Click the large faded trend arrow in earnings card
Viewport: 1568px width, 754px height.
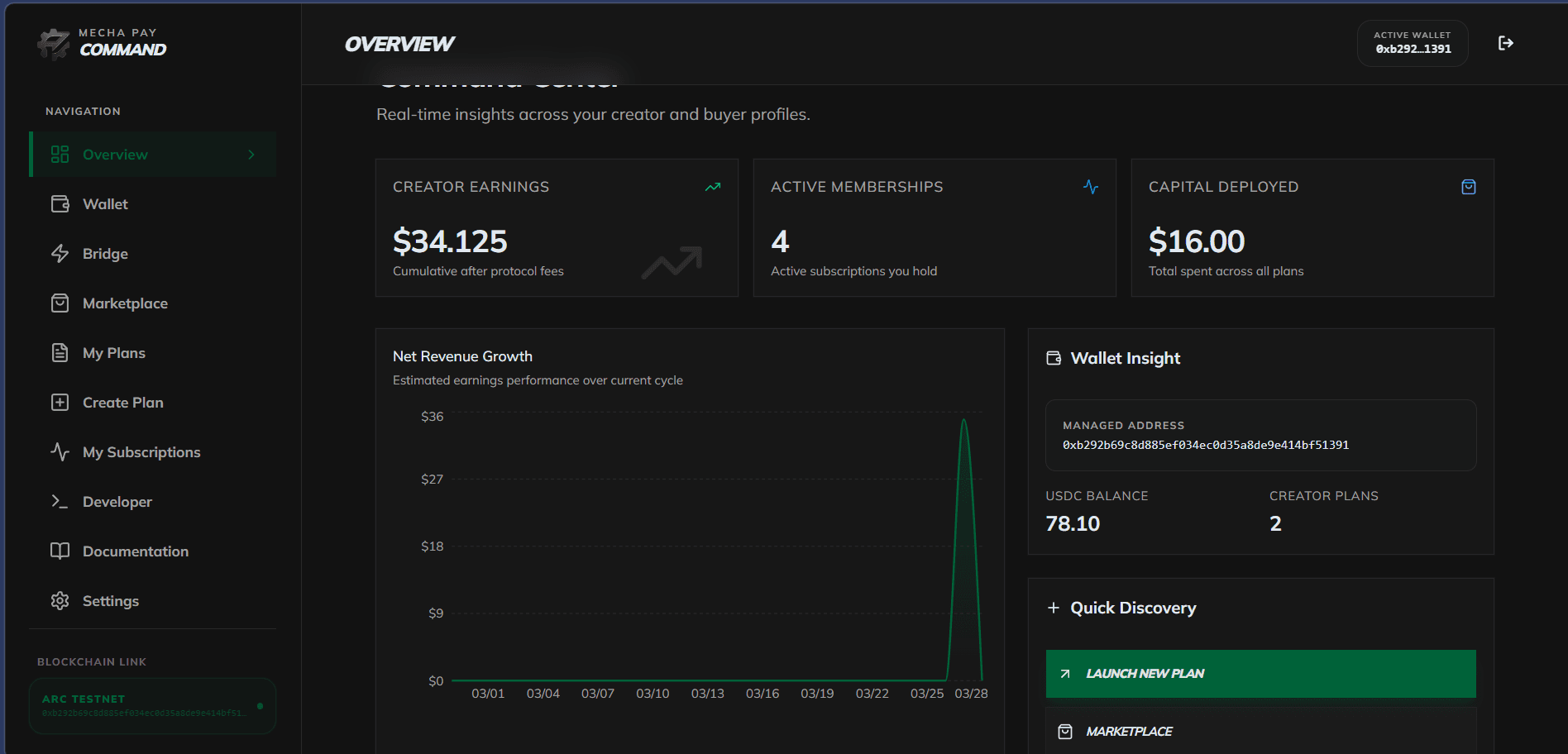coord(672,262)
